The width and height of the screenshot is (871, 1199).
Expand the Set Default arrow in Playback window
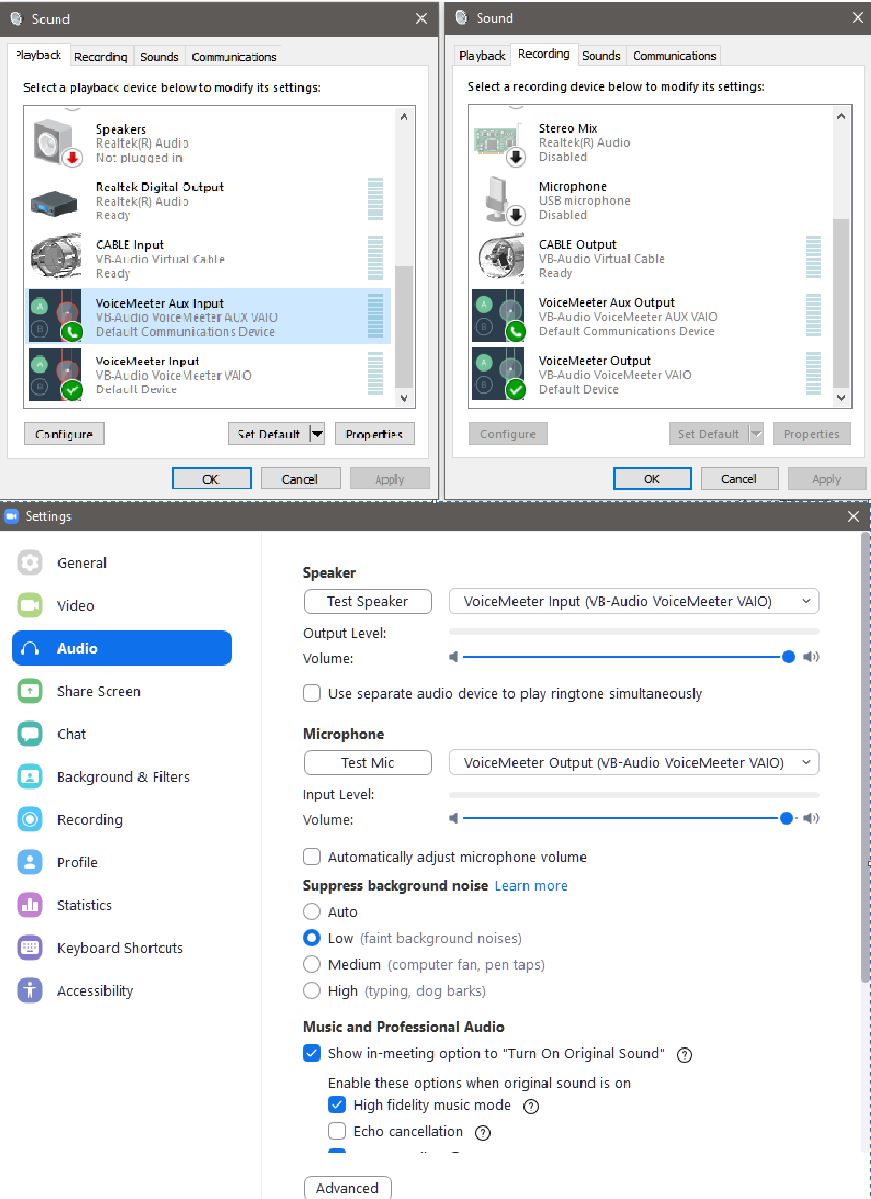pyautogui.click(x=317, y=434)
